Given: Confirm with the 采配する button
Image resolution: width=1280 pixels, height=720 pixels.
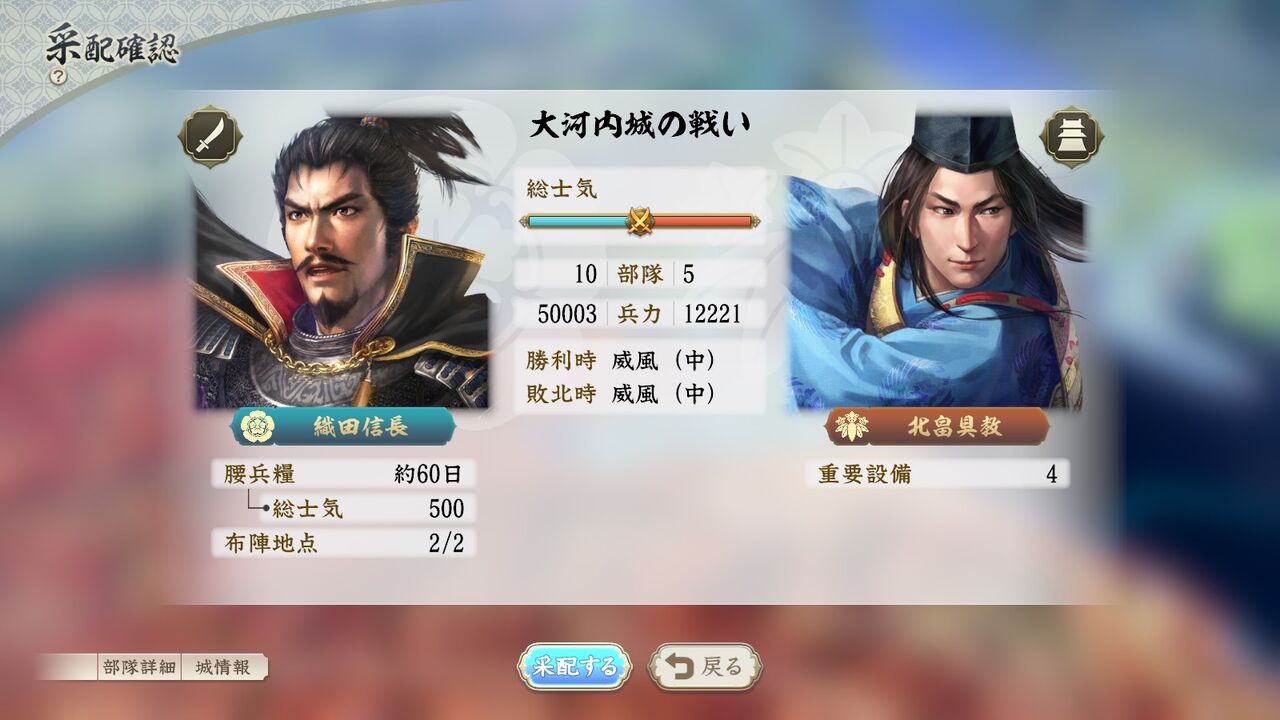Looking at the screenshot, I should pos(574,667).
